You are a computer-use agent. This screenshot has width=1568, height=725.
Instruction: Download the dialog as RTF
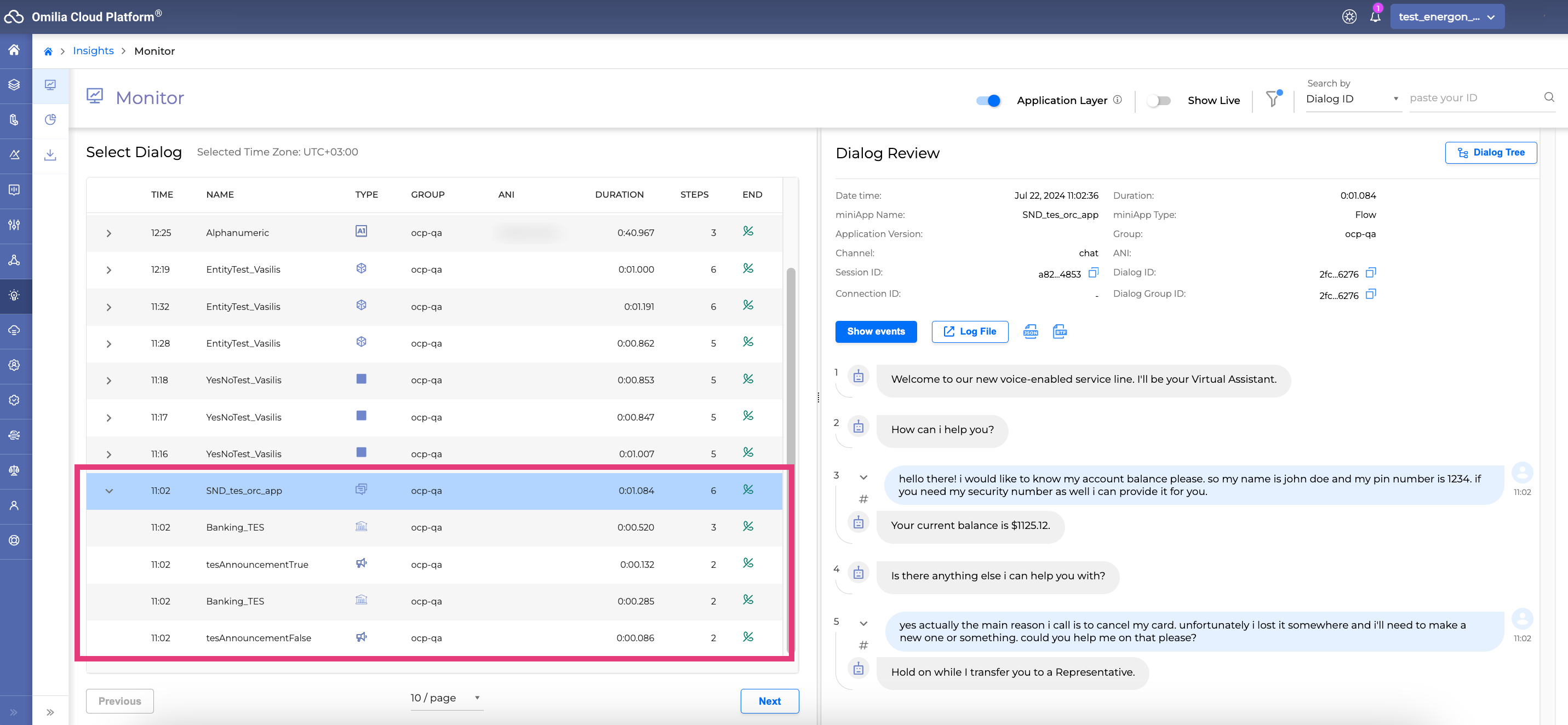(1060, 331)
